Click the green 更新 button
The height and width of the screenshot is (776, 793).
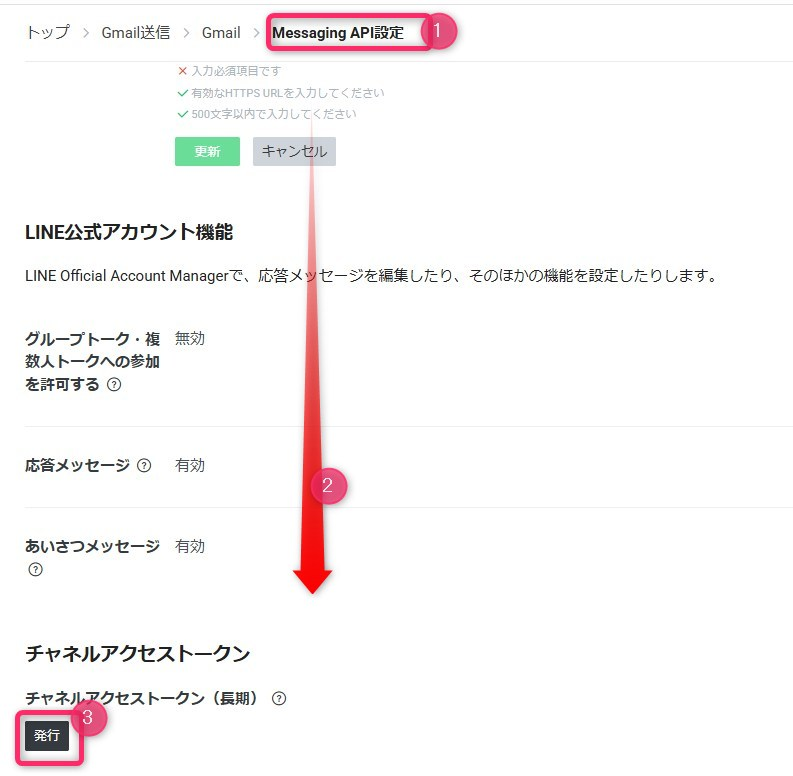pos(207,151)
